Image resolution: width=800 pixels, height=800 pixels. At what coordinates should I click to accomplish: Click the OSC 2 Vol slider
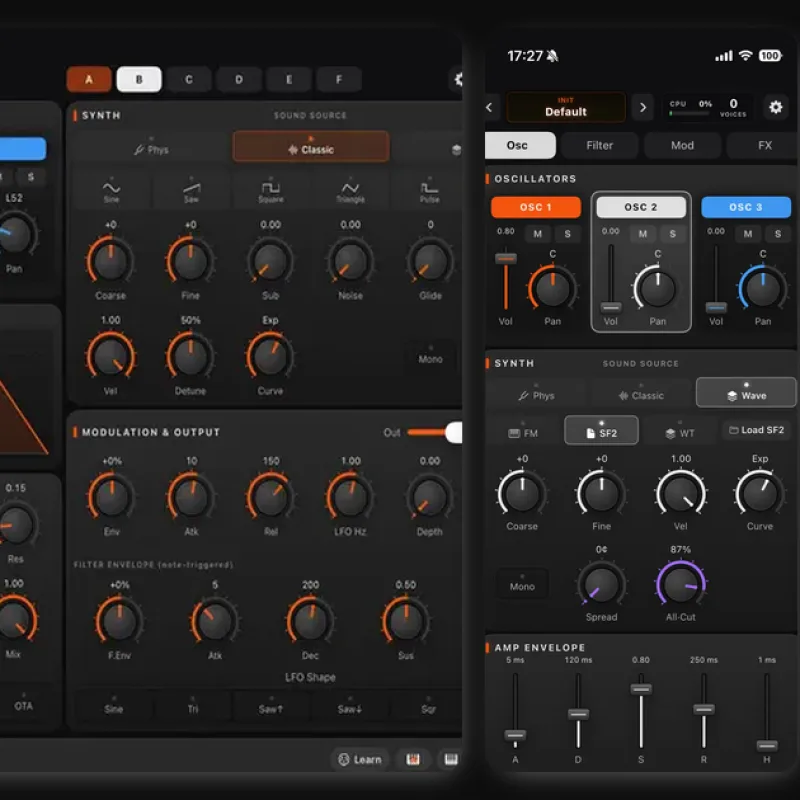(611, 280)
